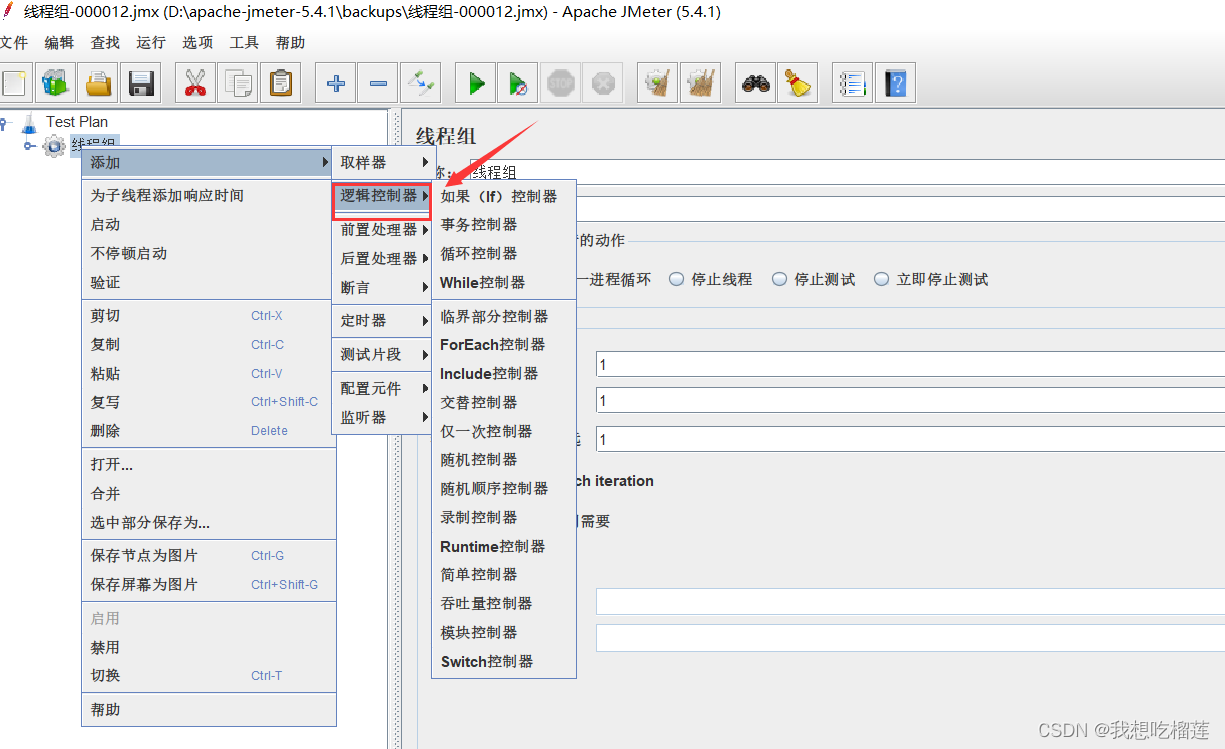Select 验证 in context menu
This screenshot has width=1225, height=749.
tap(208, 282)
